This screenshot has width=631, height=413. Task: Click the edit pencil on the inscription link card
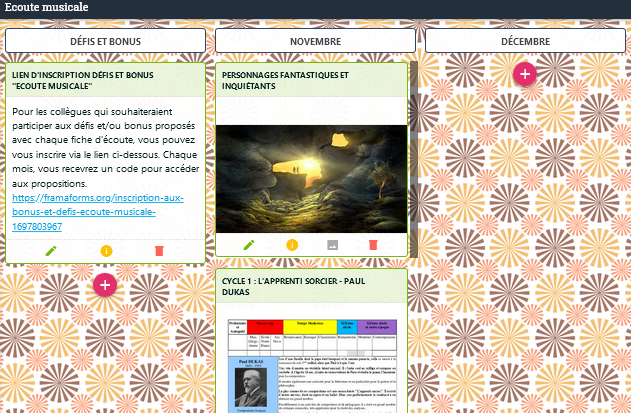[x=53, y=250]
